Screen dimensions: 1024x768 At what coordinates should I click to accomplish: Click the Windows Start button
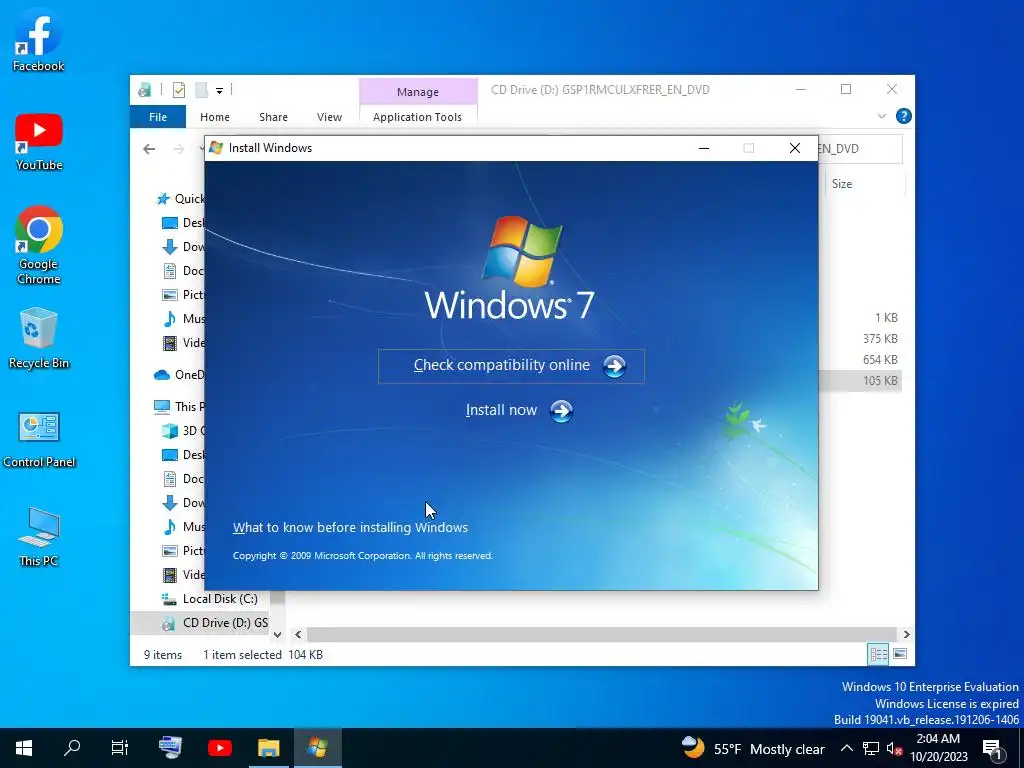(x=24, y=748)
